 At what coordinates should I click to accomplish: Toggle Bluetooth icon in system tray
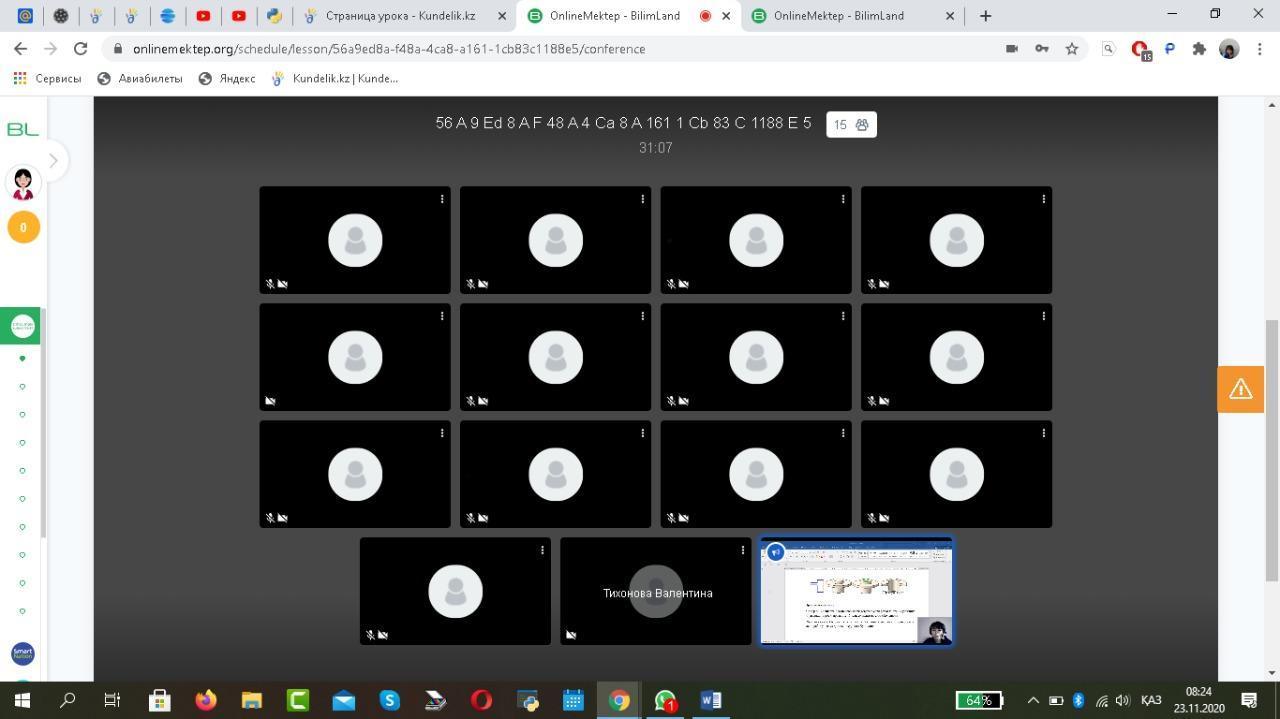1078,700
